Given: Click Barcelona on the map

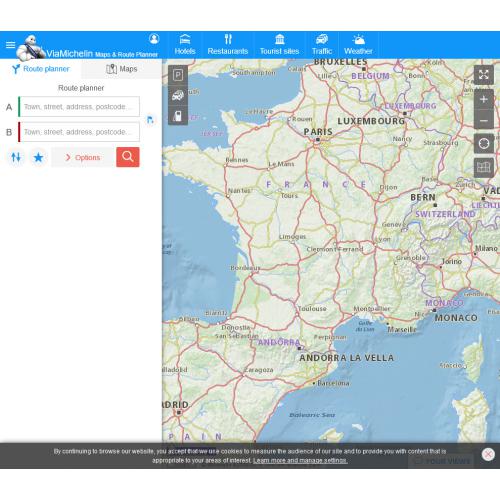Looking at the screenshot, I should 333,383.
